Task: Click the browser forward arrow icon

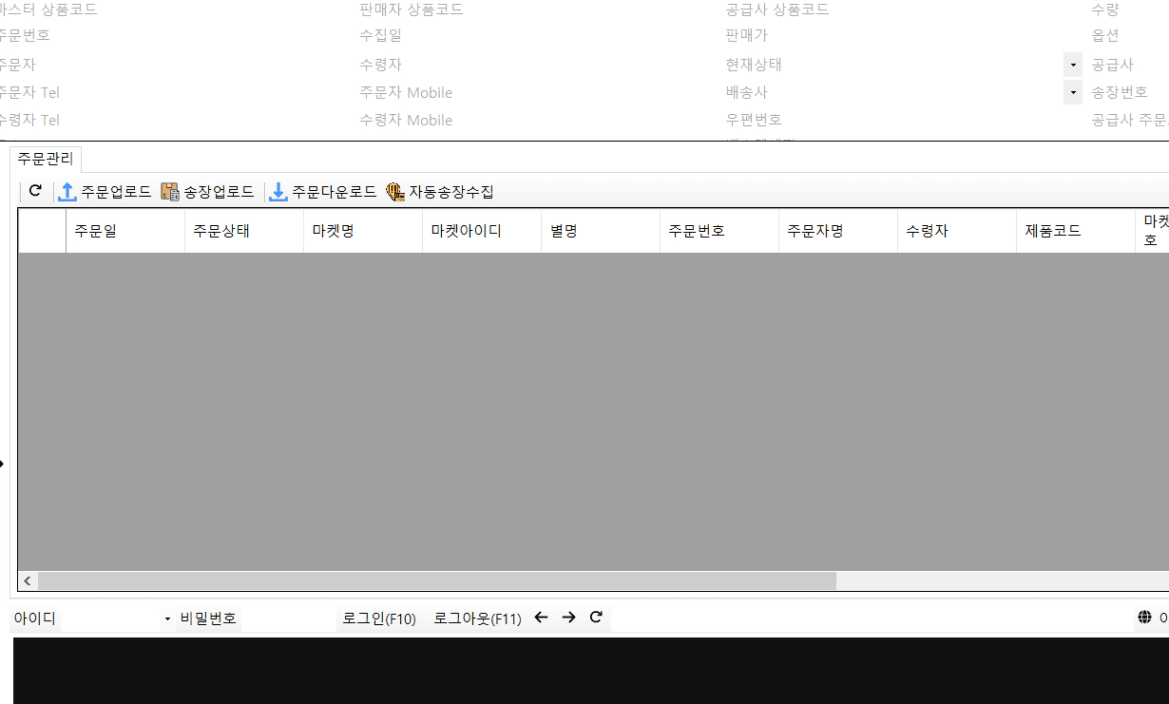Action: pos(569,617)
